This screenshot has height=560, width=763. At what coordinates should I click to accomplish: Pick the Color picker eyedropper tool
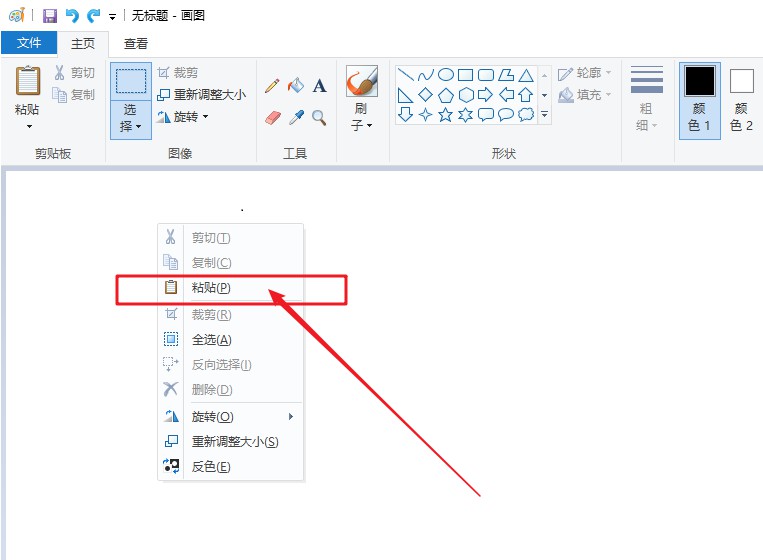pyautogui.click(x=296, y=118)
